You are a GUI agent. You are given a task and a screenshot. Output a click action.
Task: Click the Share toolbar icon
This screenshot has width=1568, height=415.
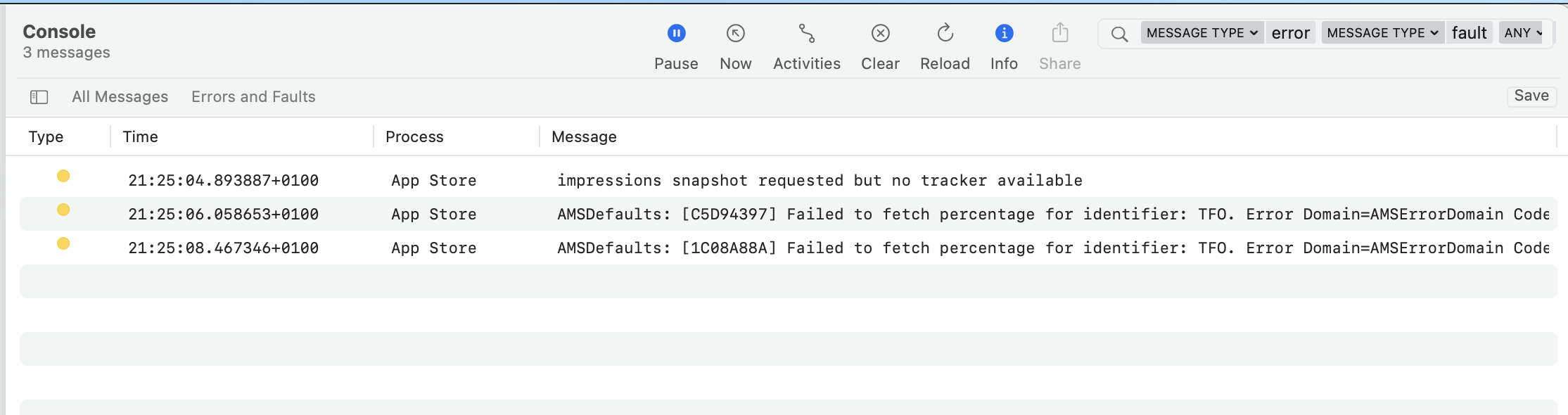click(1059, 34)
